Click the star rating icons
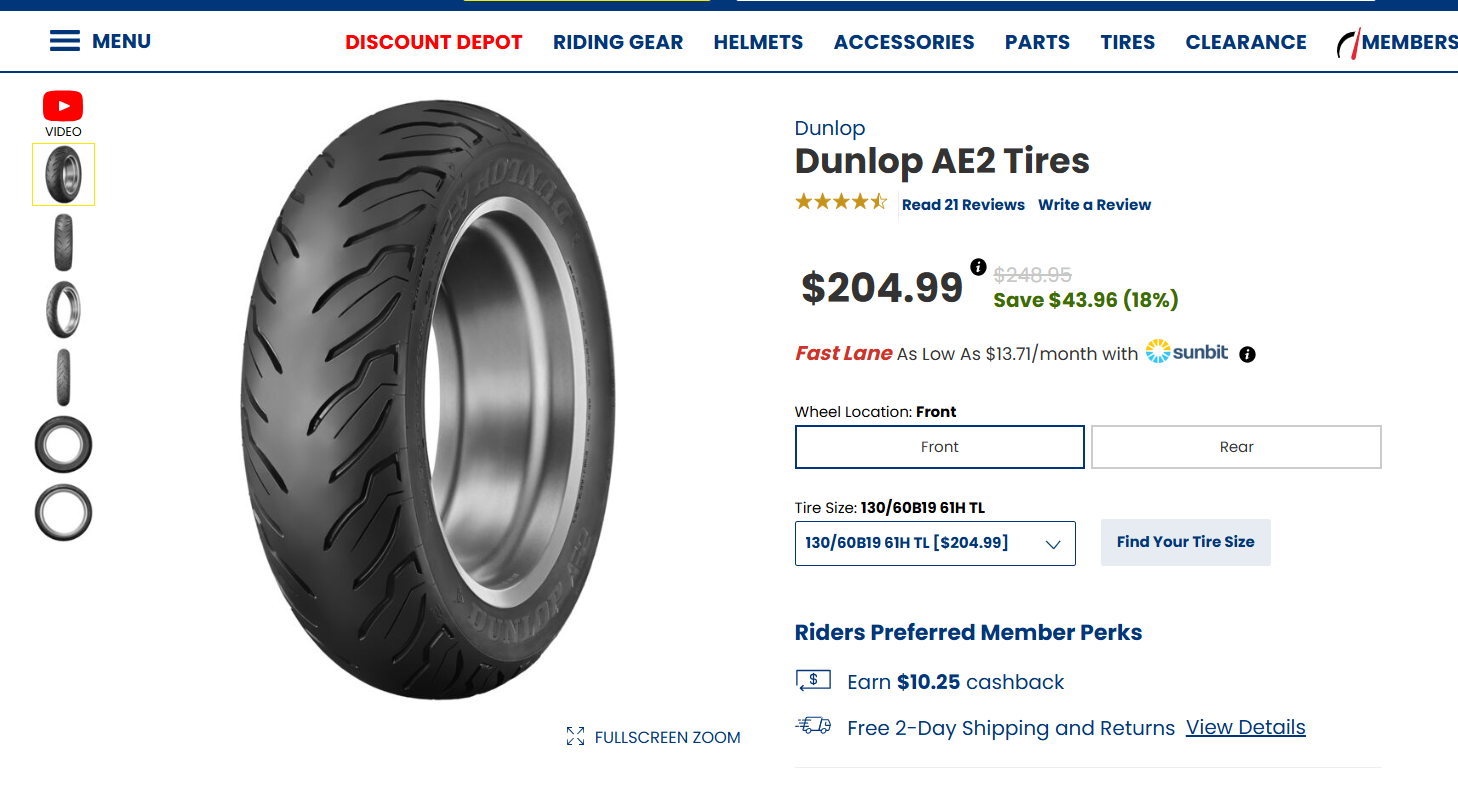This screenshot has height=790, width=1458. [841, 203]
